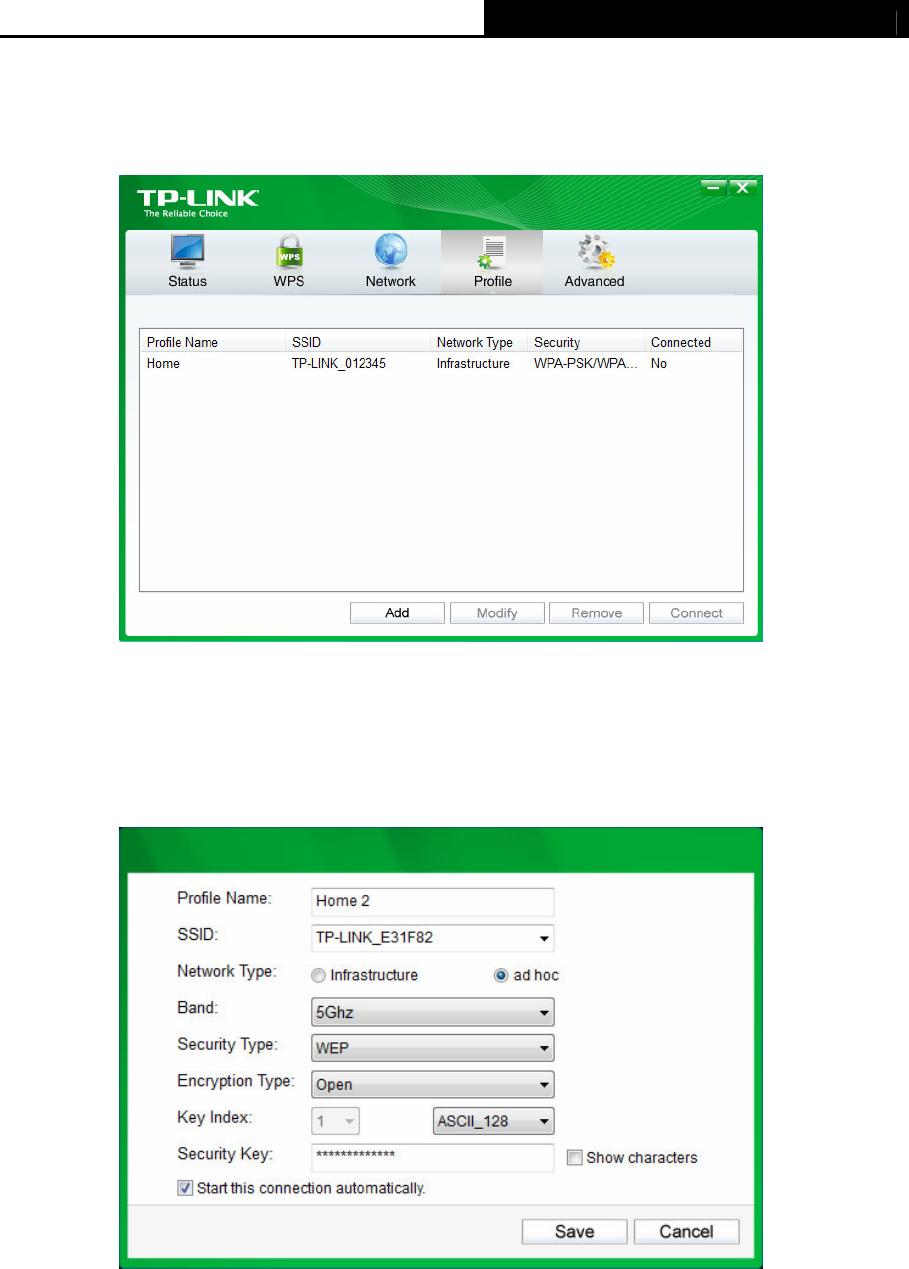Open the Security Type dropdown
The width and height of the screenshot is (909, 1269).
432,1048
